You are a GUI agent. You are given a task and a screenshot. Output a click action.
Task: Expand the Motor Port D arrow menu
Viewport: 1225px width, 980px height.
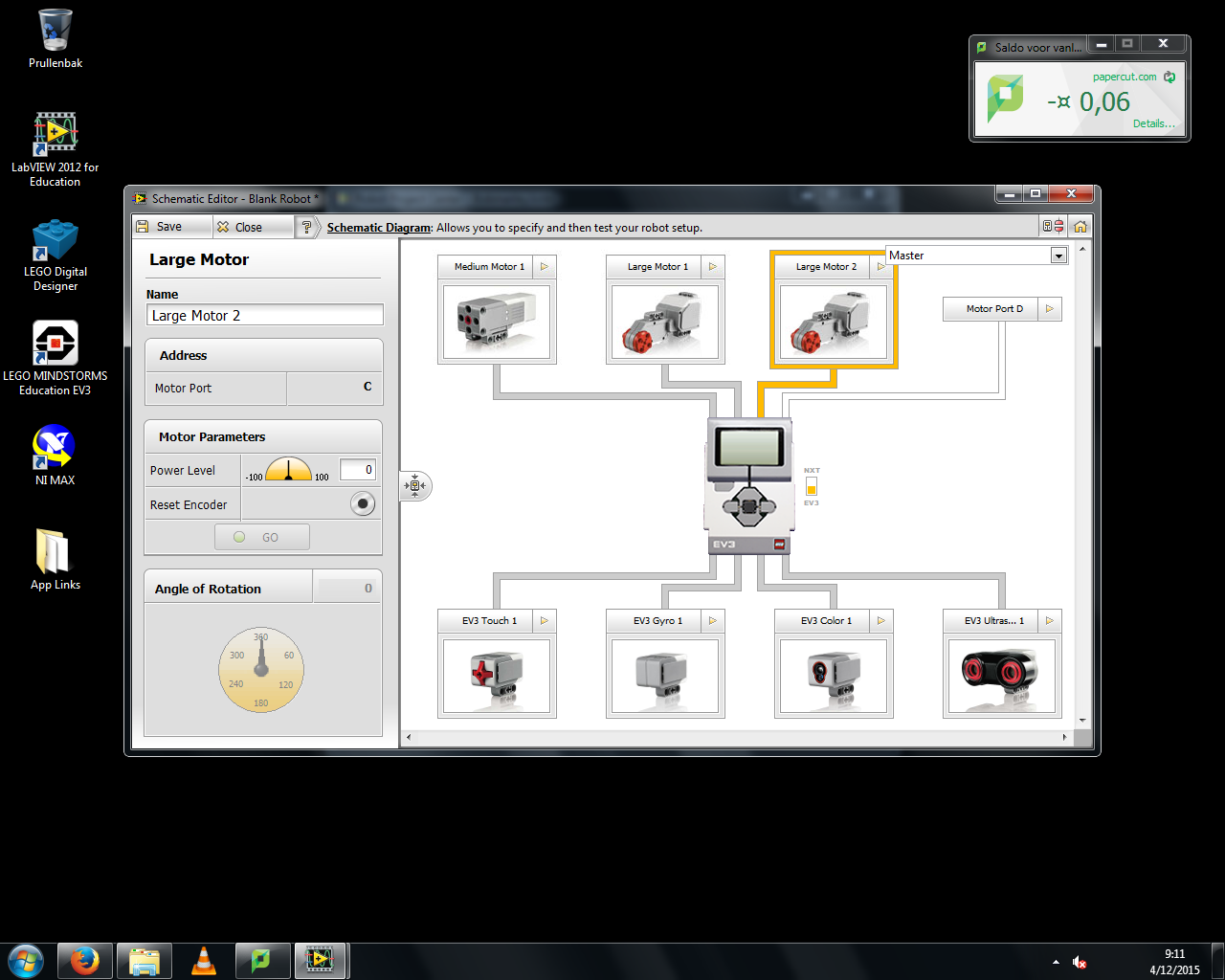tap(1050, 309)
